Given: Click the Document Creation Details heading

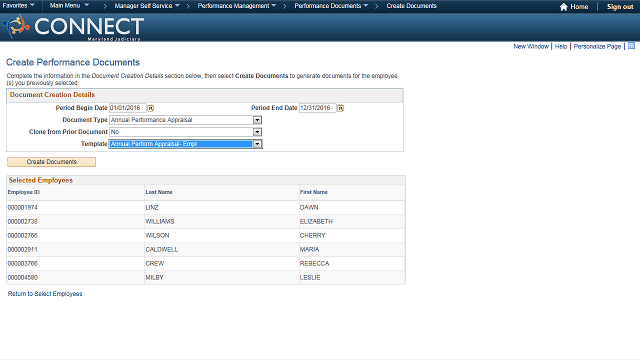Looking at the screenshot, I should pyautogui.click(x=52, y=95).
